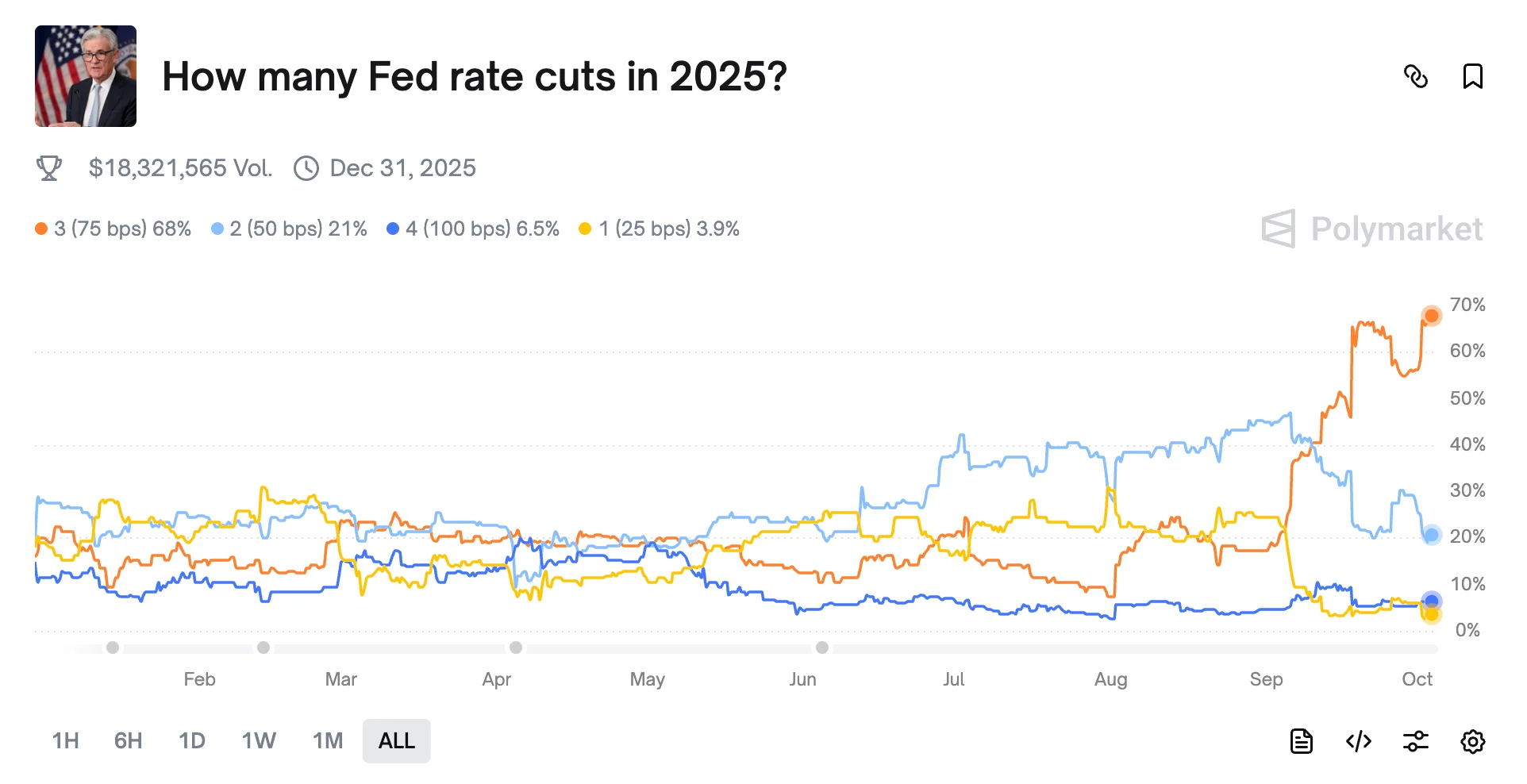
Task: Open the chart filter sliders icon
Action: pos(1416,741)
